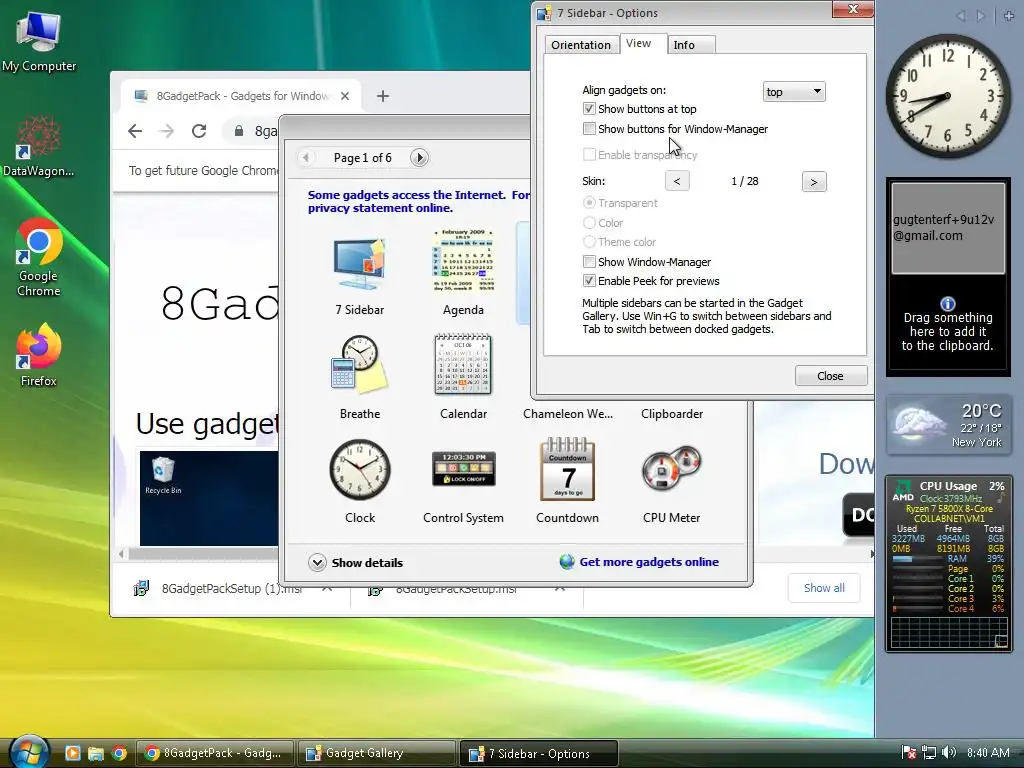Viewport: 1024px width, 768px height.
Task: Click the globe icon beside Get more gadgets
Action: (x=567, y=562)
